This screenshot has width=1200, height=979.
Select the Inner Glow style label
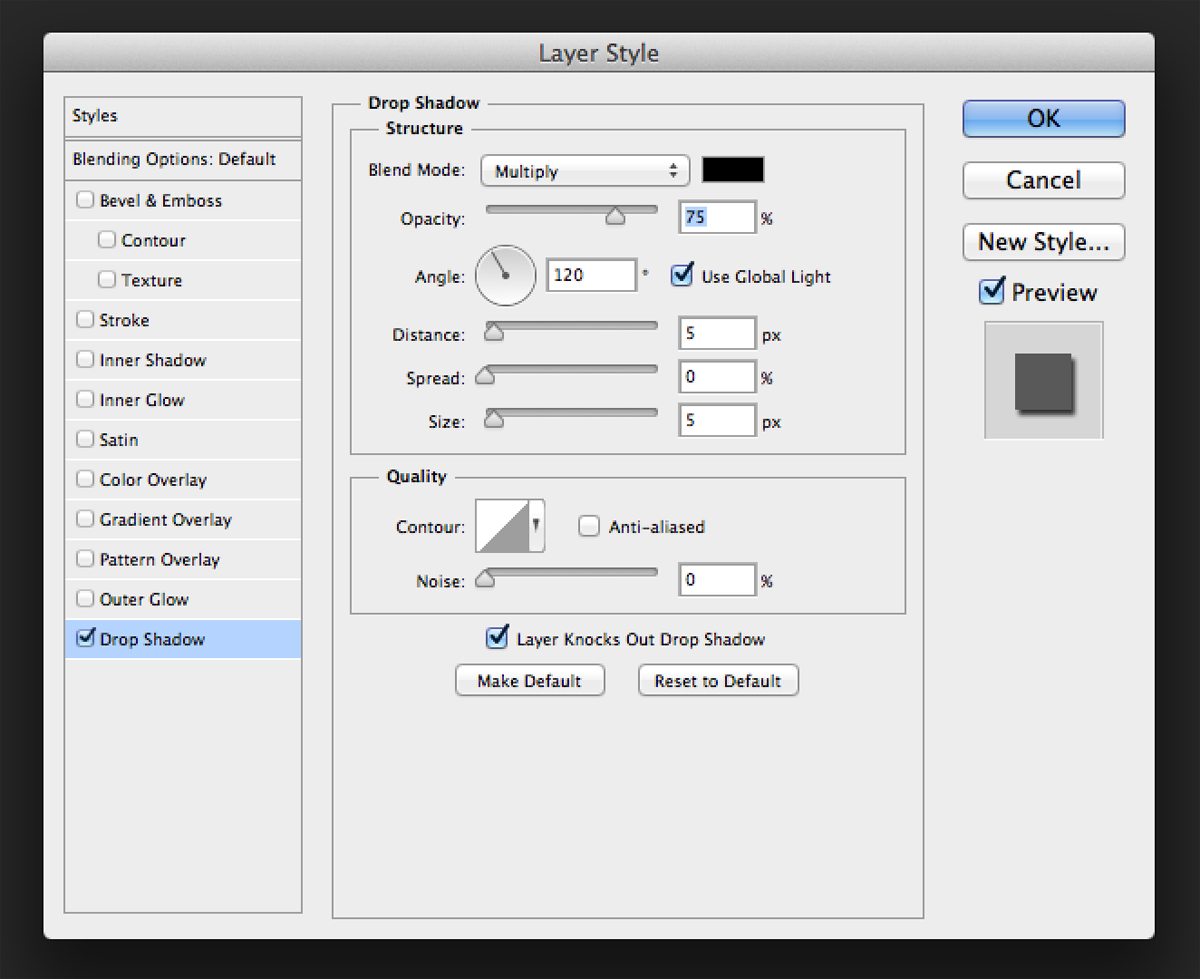click(x=142, y=400)
